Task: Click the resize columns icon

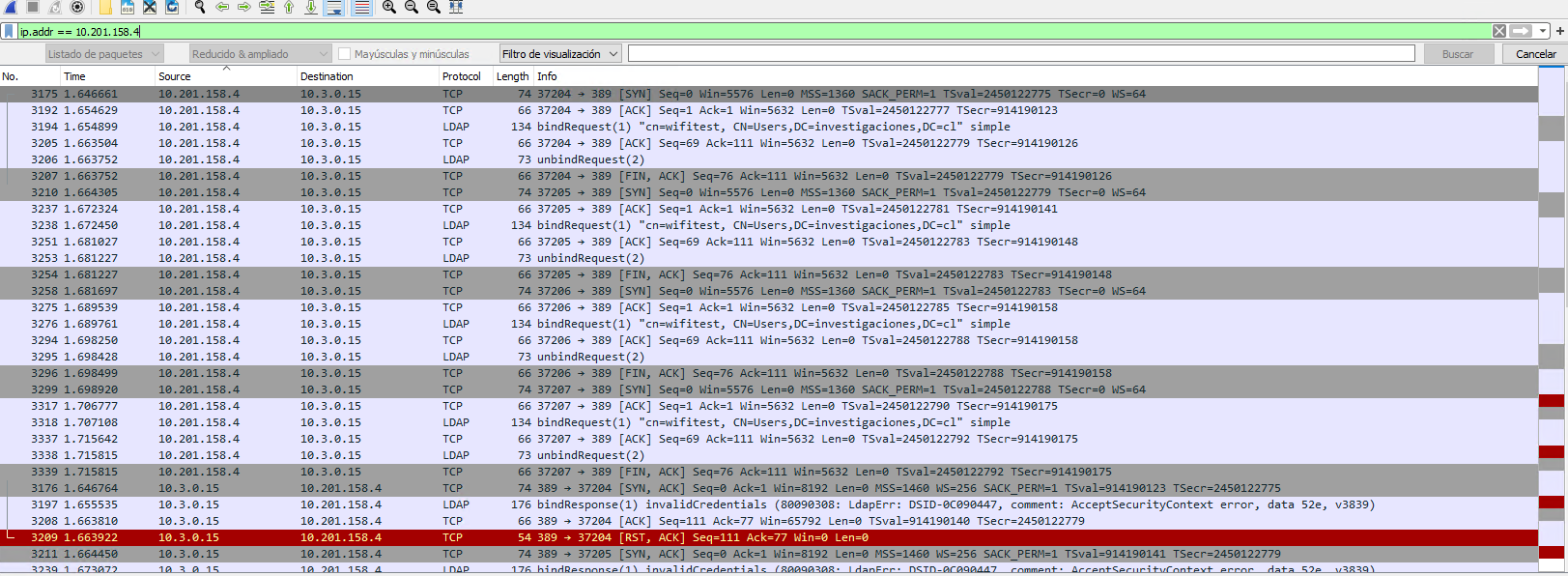Action: click(456, 7)
